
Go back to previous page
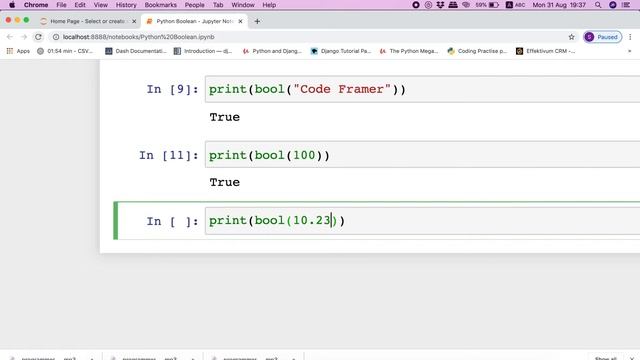tap(10, 37)
